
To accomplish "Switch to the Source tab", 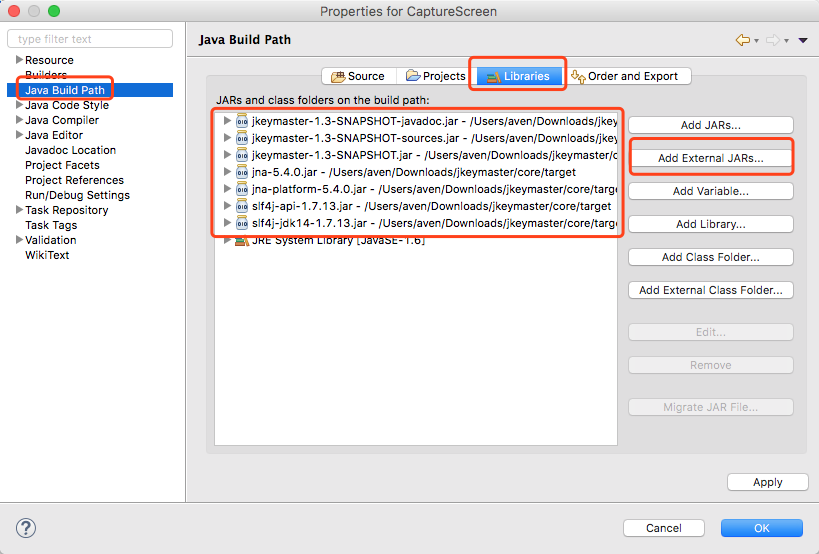I will (x=357, y=76).
